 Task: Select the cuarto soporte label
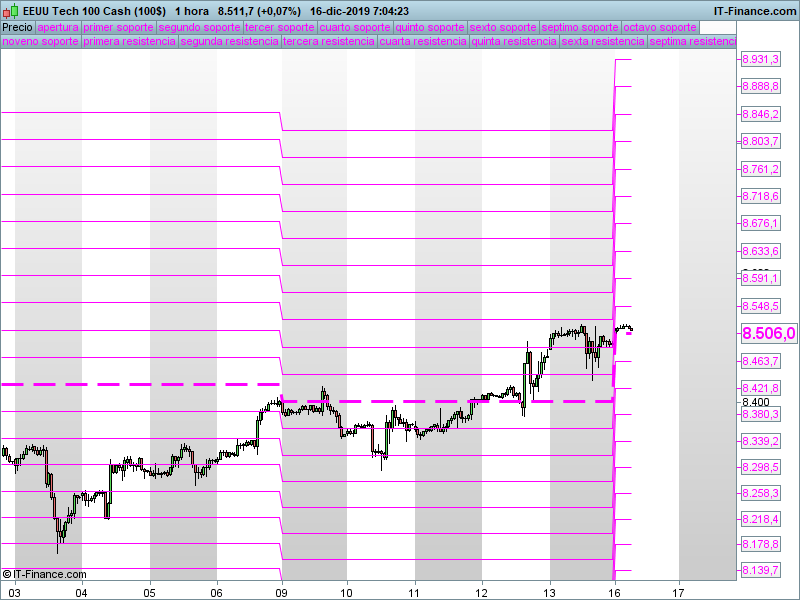(355, 28)
